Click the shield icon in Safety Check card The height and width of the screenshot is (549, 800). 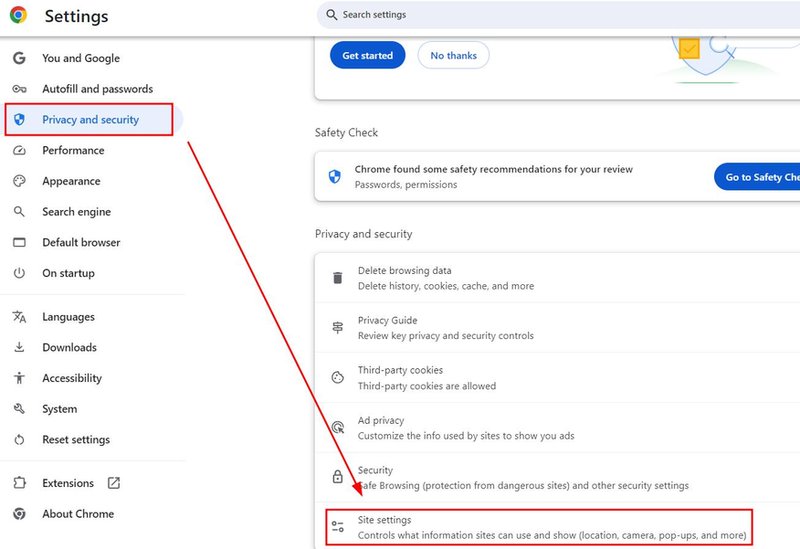[x=335, y=177]
